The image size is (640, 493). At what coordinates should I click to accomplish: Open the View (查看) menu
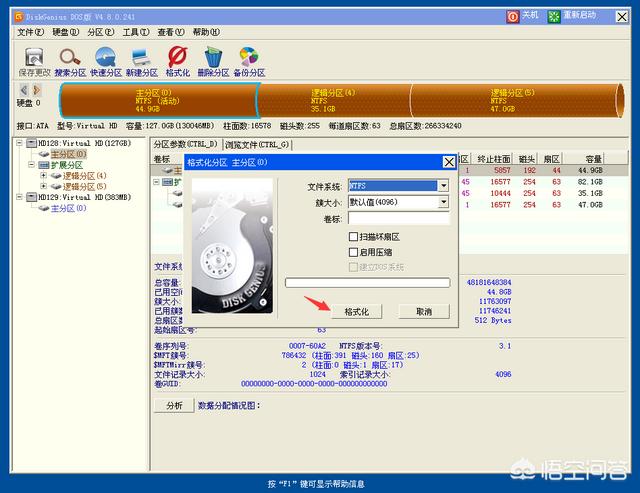coord(171,32)
